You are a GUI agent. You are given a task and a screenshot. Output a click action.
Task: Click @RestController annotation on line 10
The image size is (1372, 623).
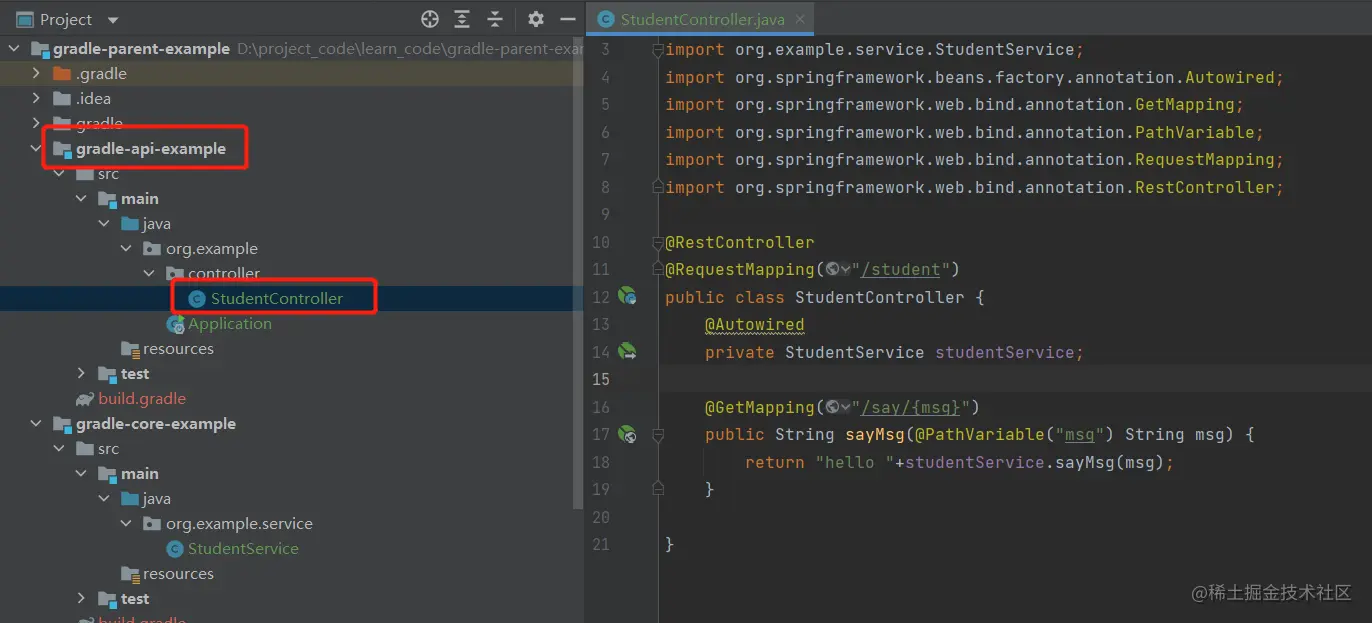coord(740,242)
